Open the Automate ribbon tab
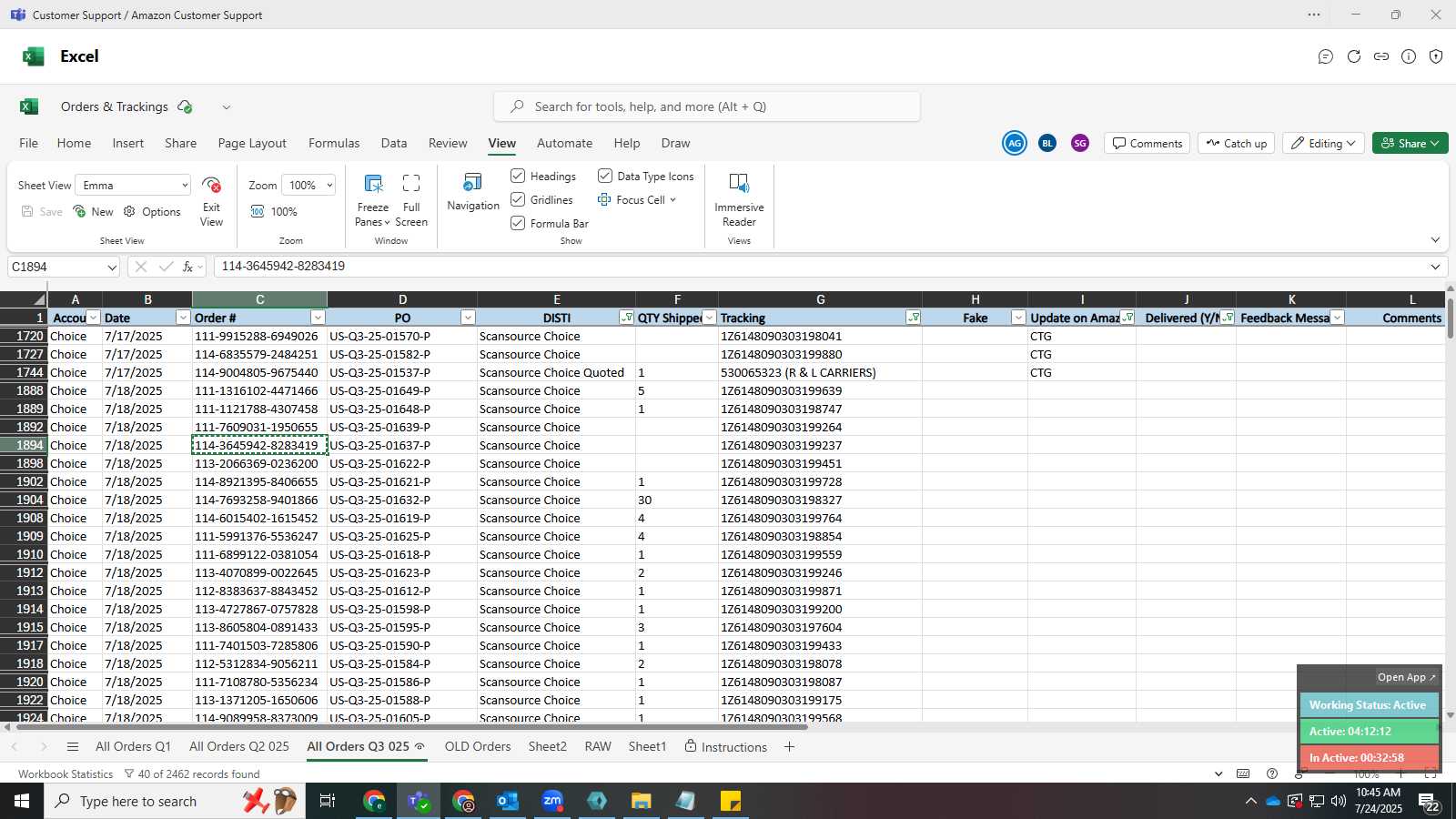 point(564,143)
